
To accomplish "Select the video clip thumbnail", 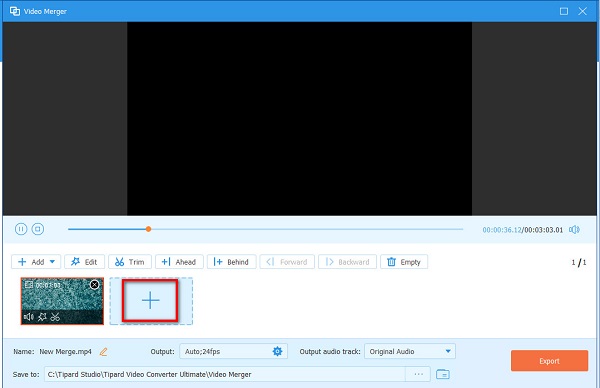I will 62,301.
